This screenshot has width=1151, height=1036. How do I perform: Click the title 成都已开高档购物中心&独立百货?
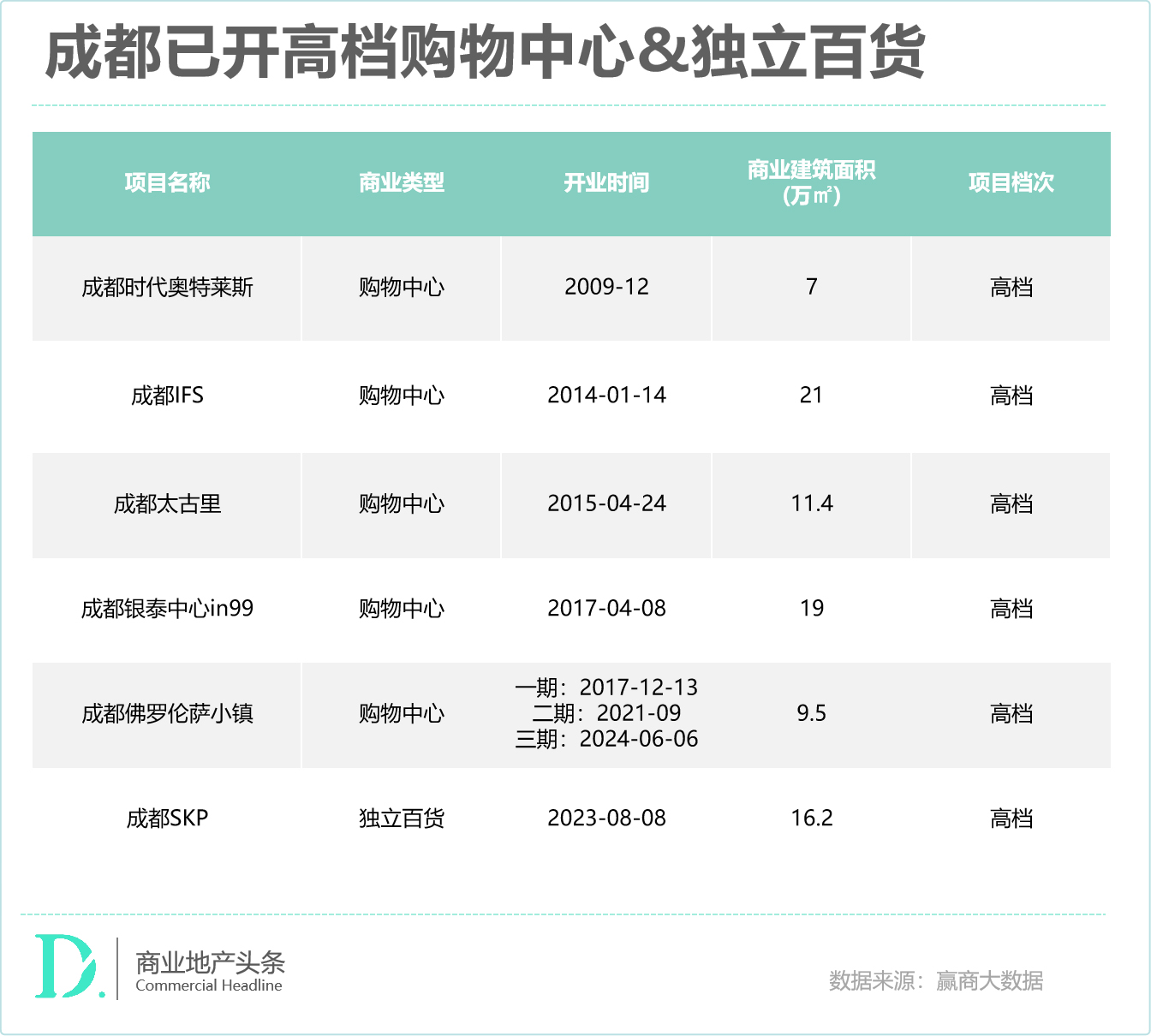tap(485, 53)
